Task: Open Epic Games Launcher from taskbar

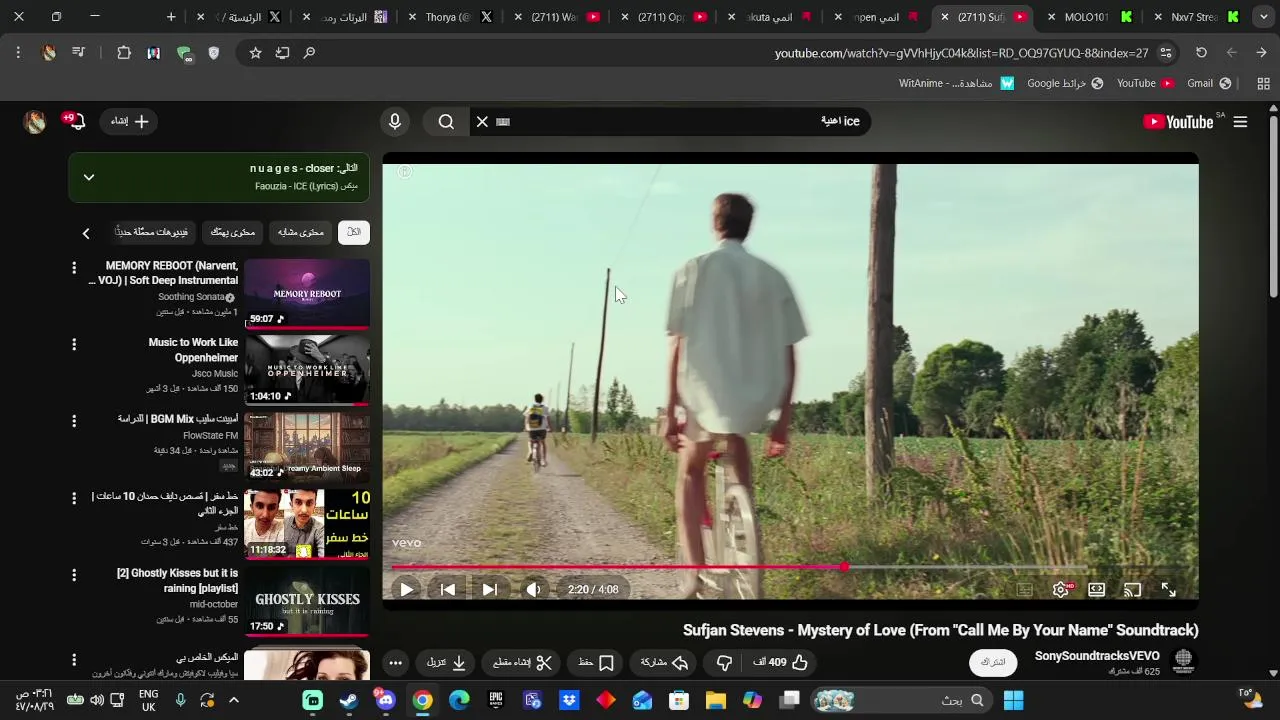Action: (496, 700)
